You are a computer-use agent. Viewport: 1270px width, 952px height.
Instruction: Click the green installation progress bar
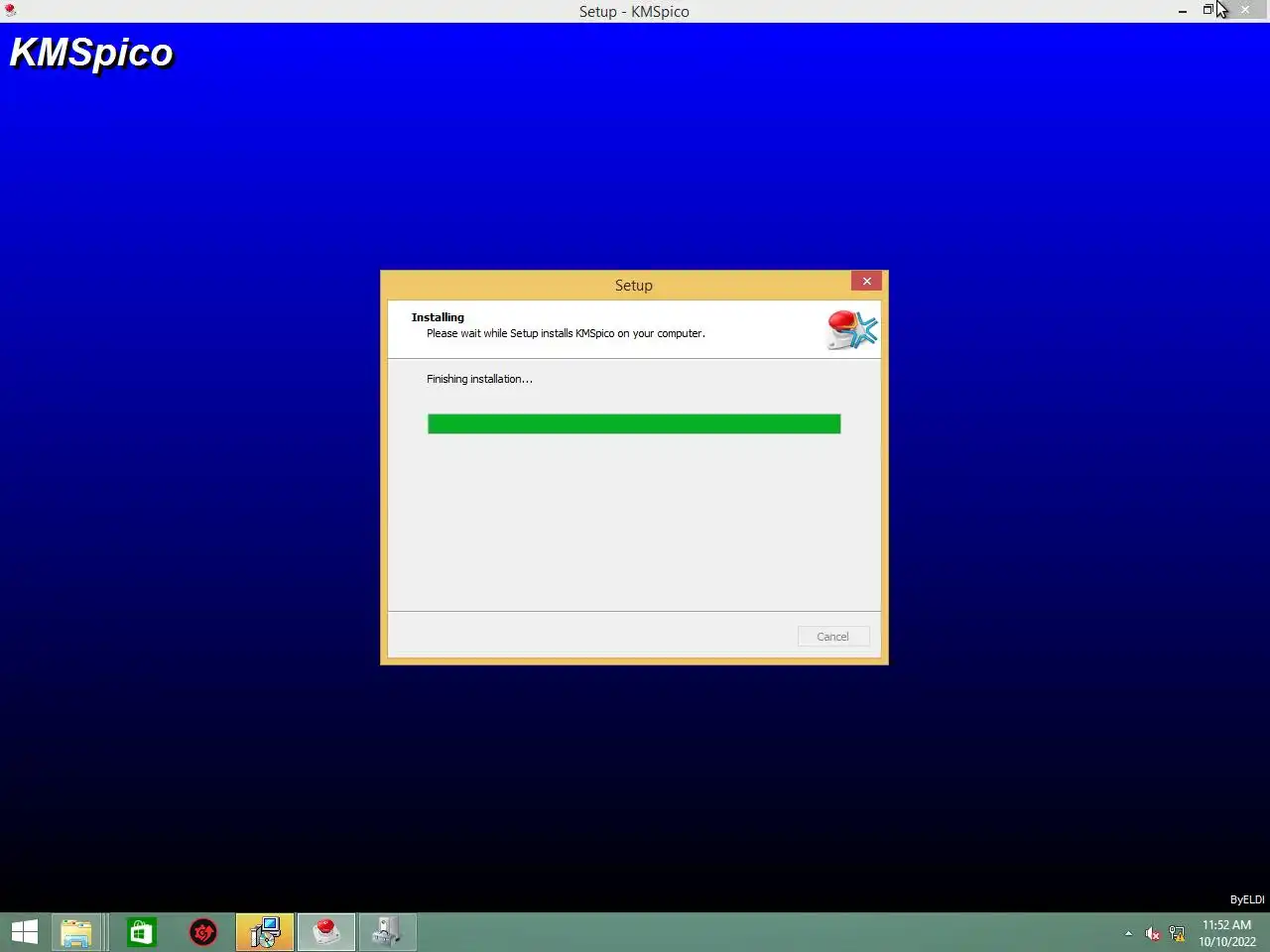[634, 424]
